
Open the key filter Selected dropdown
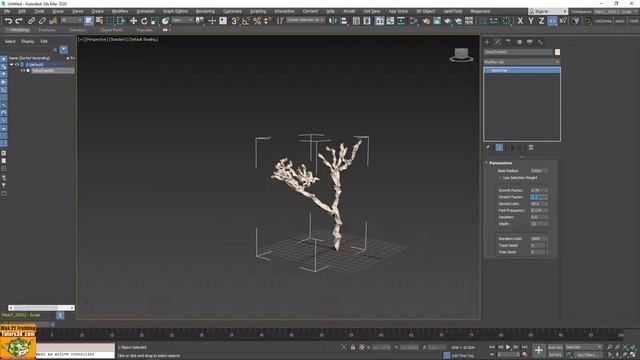[x=584, y=347]
